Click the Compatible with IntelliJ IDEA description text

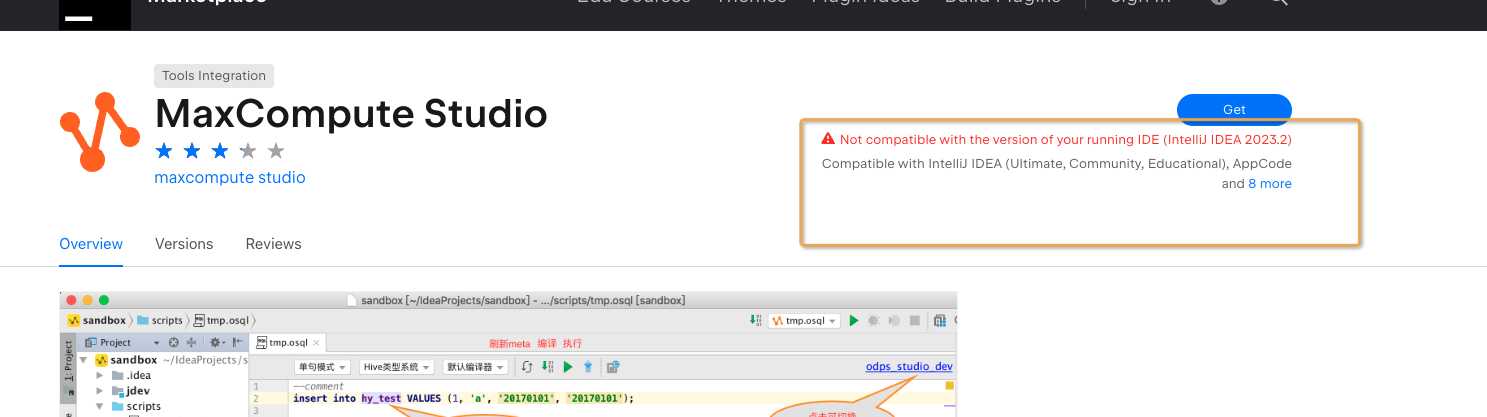point(1057,174)
